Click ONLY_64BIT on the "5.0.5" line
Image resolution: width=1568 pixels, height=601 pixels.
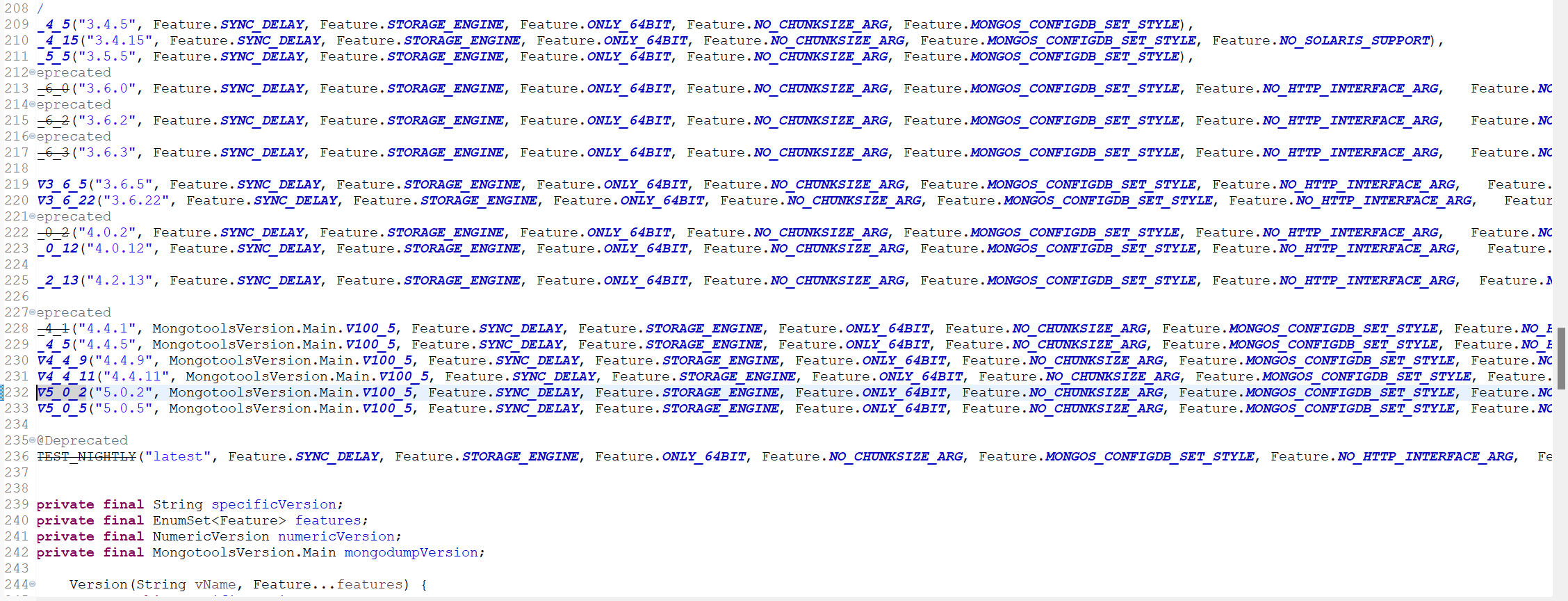904,408
